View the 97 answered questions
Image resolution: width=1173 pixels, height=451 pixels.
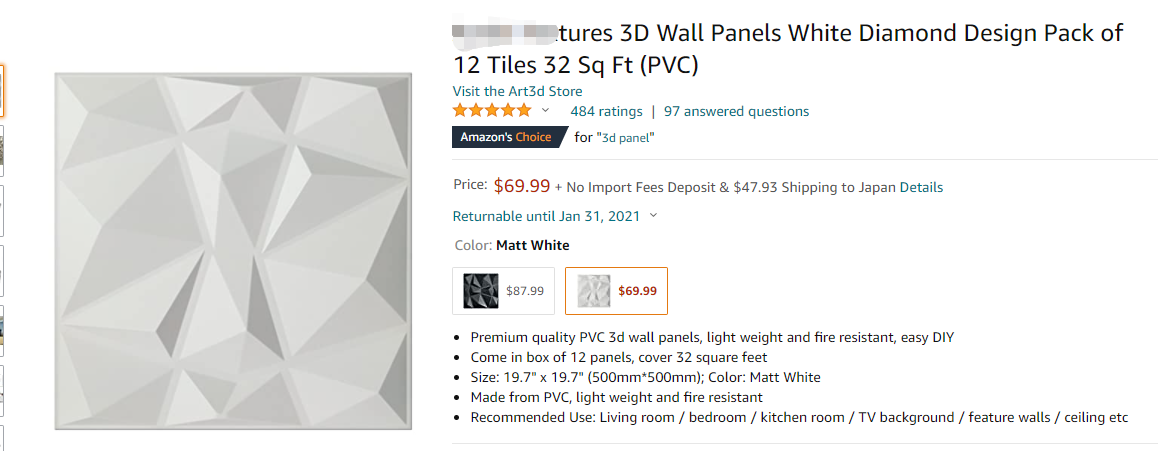coord(736,112)
